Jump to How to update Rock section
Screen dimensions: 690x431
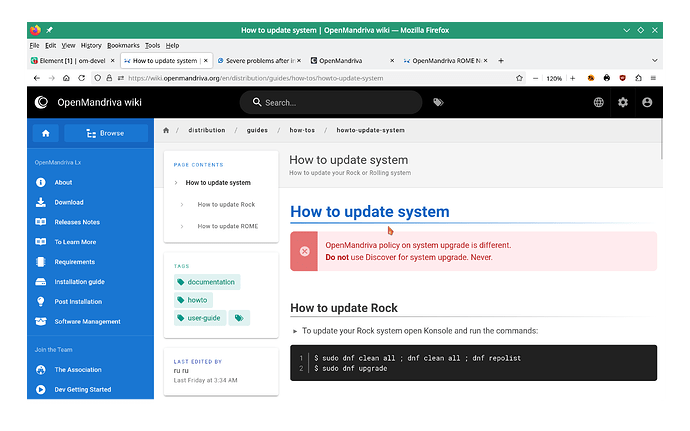click(x=226, y=204)
